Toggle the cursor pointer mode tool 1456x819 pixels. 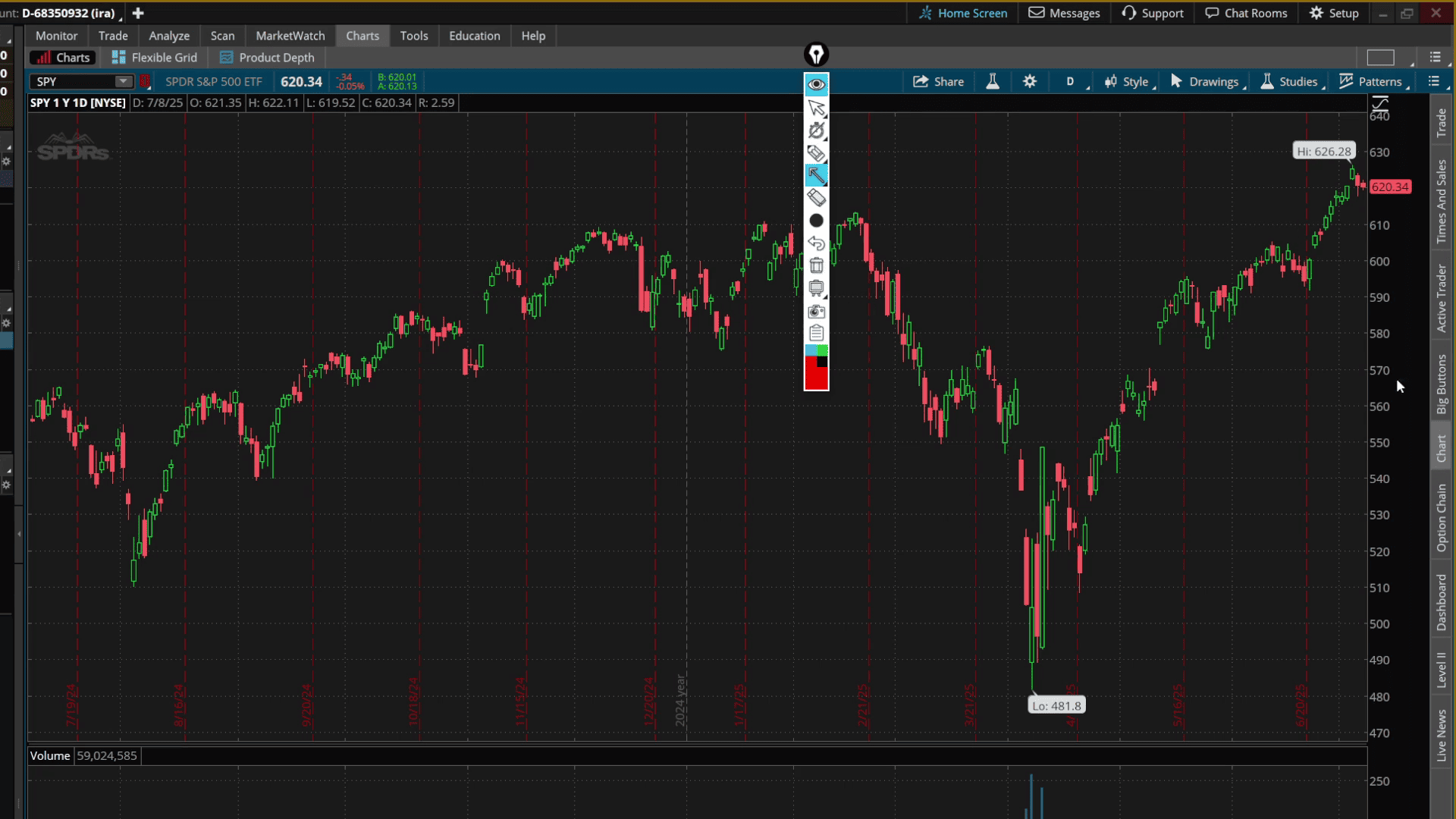tap(816, 108)
